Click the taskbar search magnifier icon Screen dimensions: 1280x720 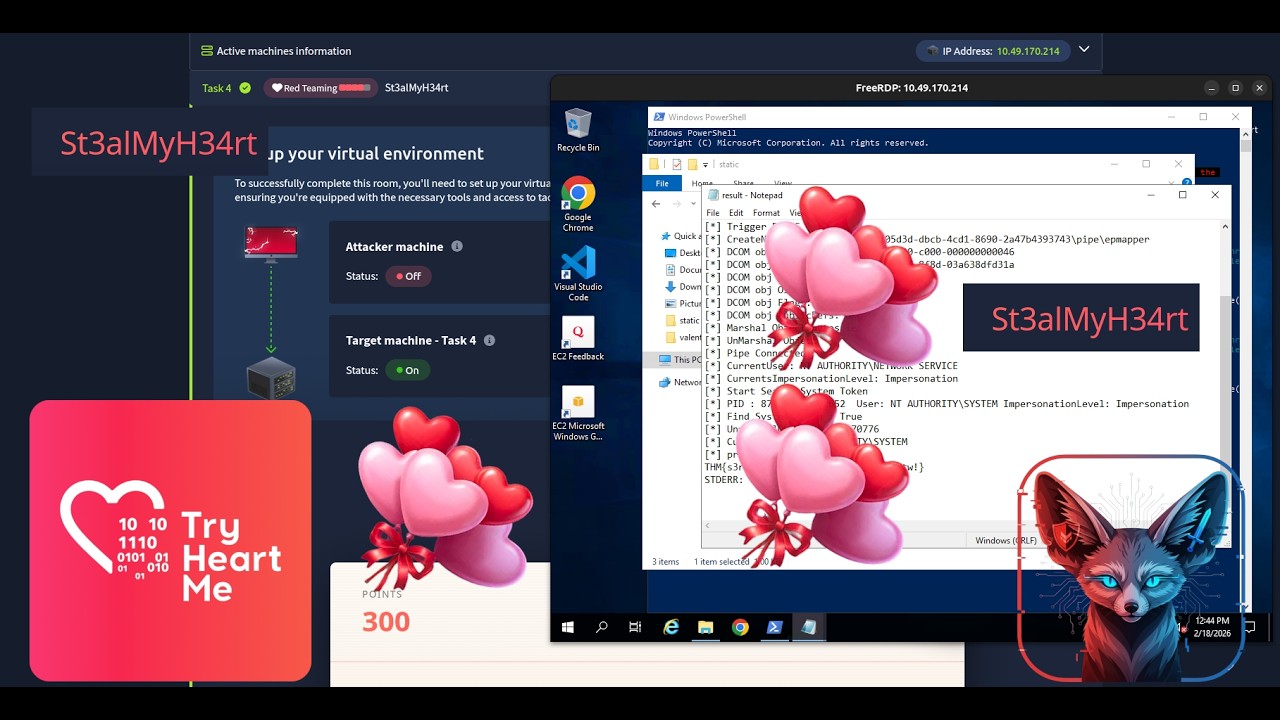pos(602,627)
